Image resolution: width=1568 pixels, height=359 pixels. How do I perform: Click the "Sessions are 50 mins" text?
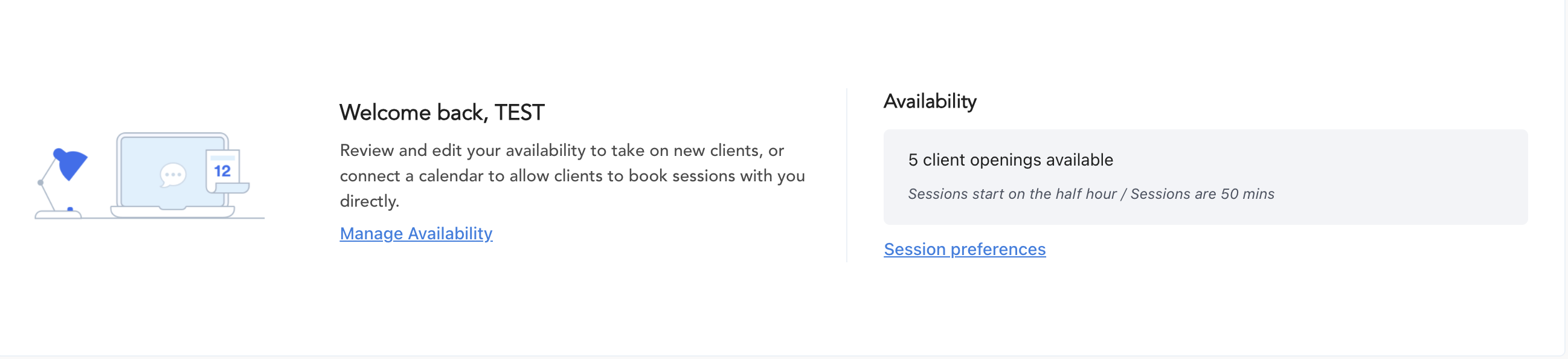click(1201, 194)
